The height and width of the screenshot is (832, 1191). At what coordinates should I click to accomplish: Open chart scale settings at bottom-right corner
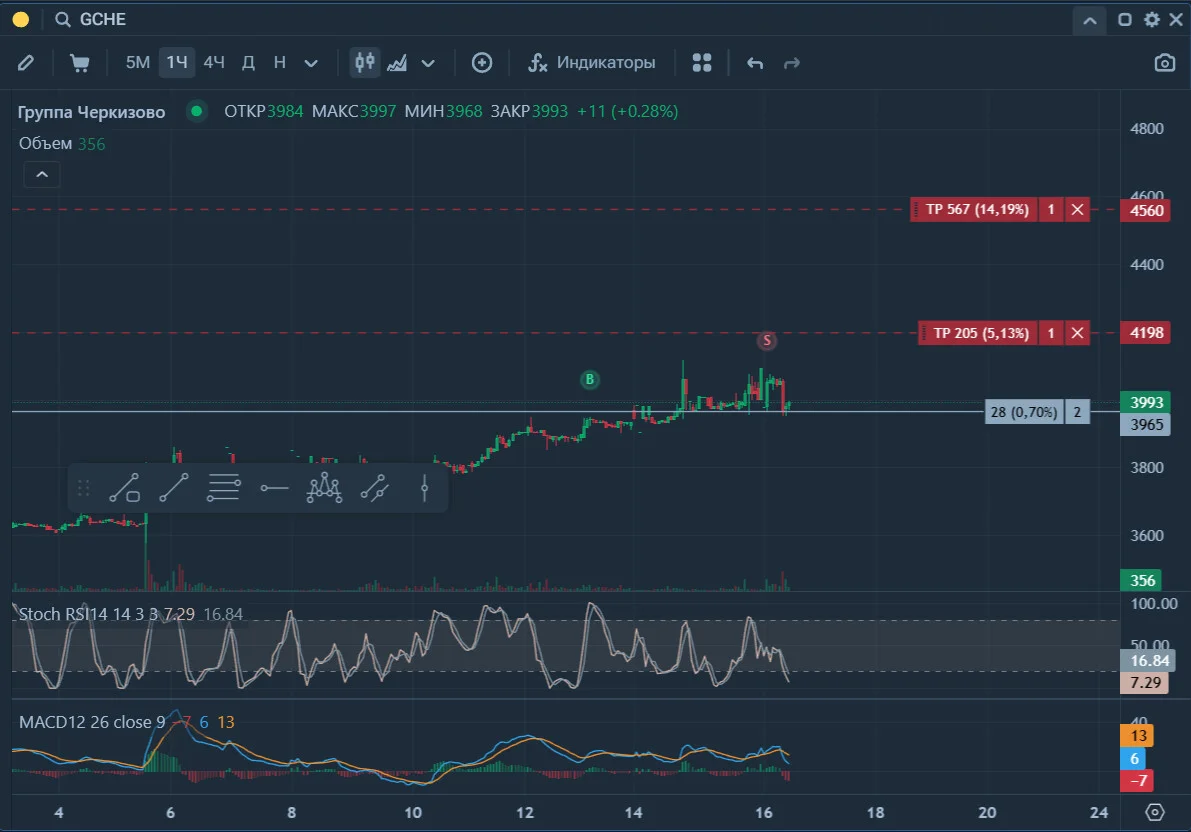[1155, 812]
